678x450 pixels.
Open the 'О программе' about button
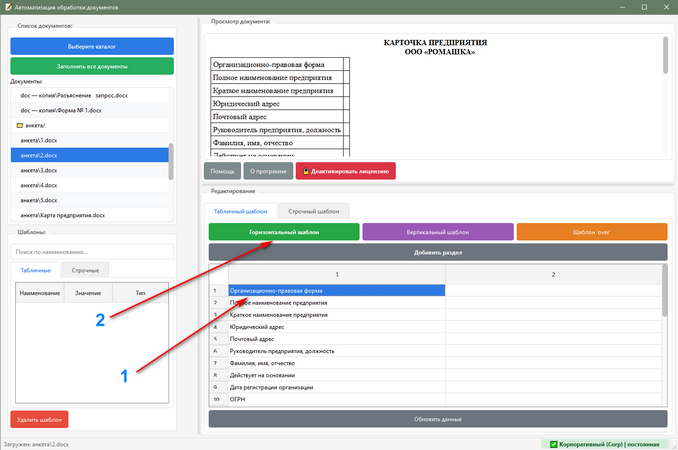coord(268,171)
